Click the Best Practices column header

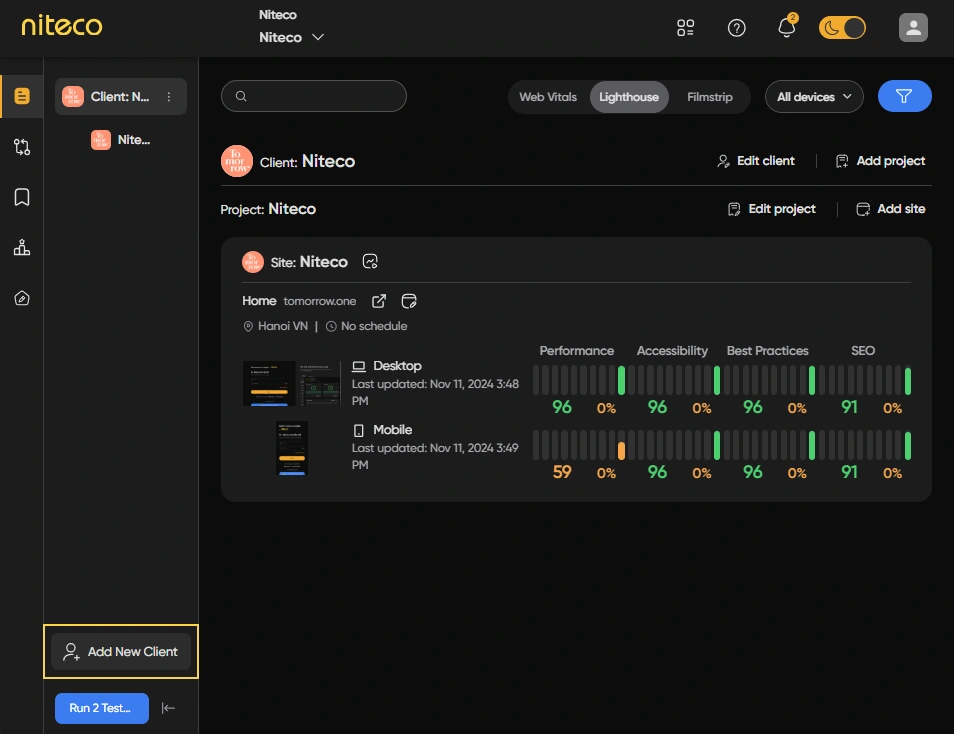pos(767,351)
